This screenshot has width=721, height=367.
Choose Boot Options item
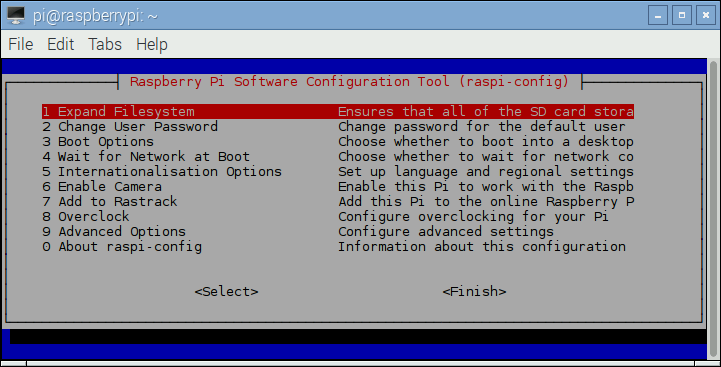click(x=338, y=142)
